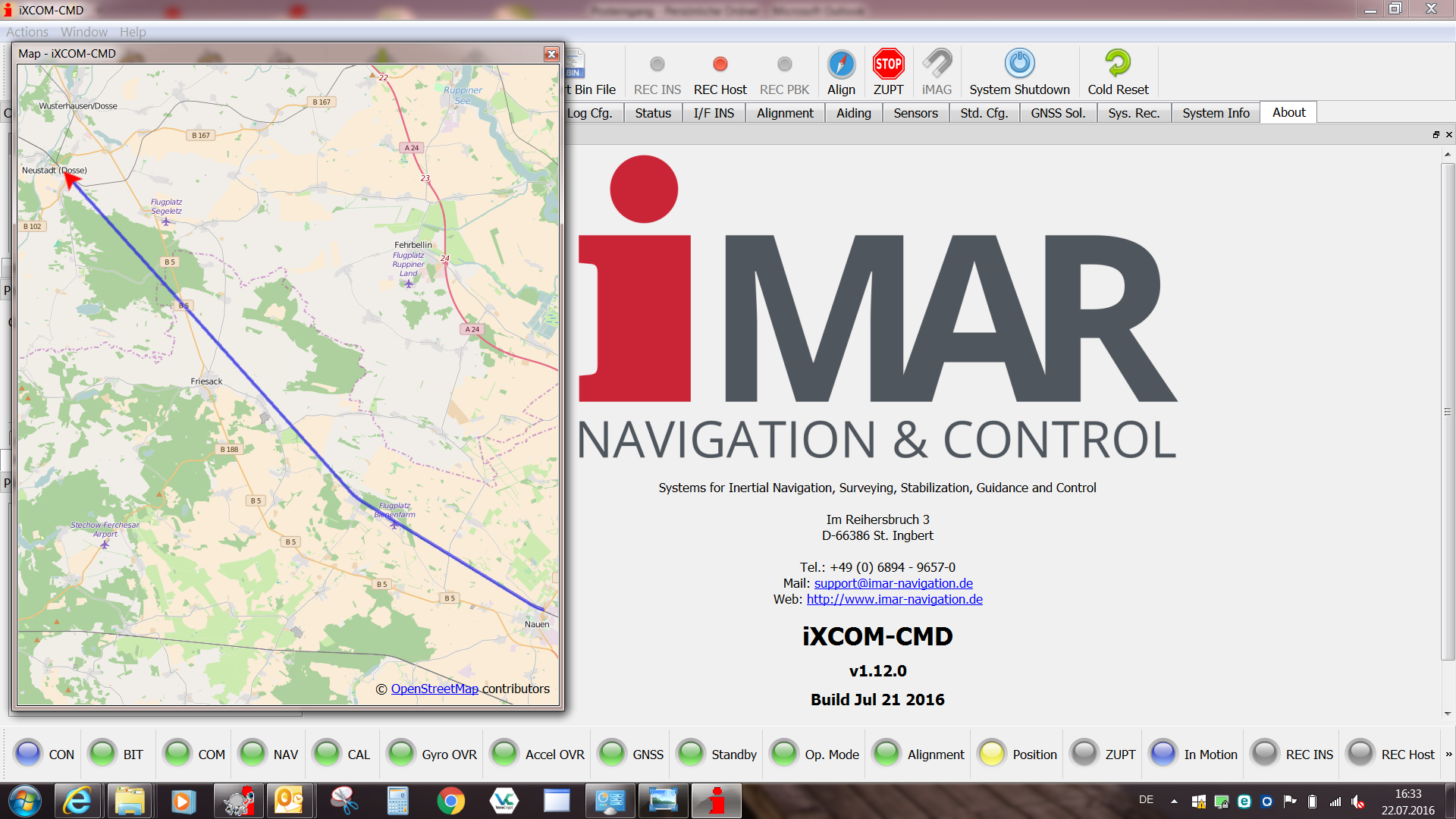Click the Gyro OVR status indicator
This screenshot has width=1456, height=819.
[401, 754]
